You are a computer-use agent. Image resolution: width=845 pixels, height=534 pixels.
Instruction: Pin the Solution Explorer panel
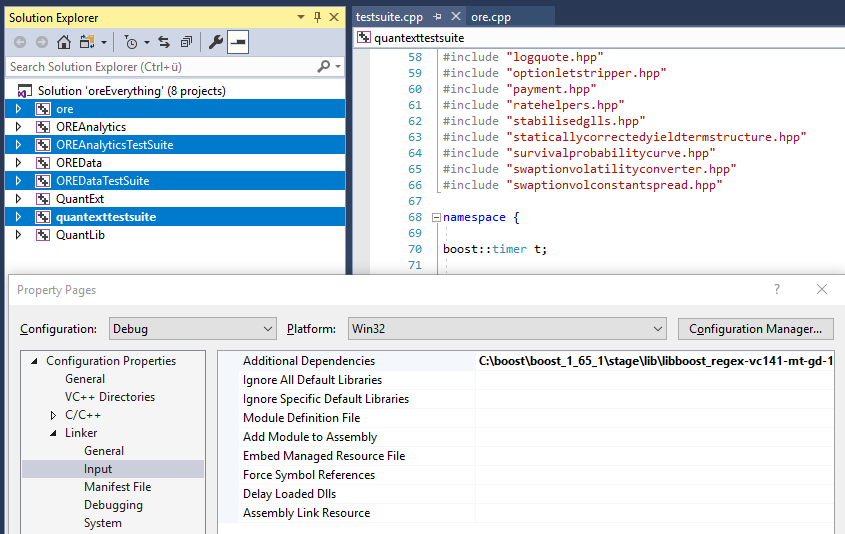coord(318,17)
